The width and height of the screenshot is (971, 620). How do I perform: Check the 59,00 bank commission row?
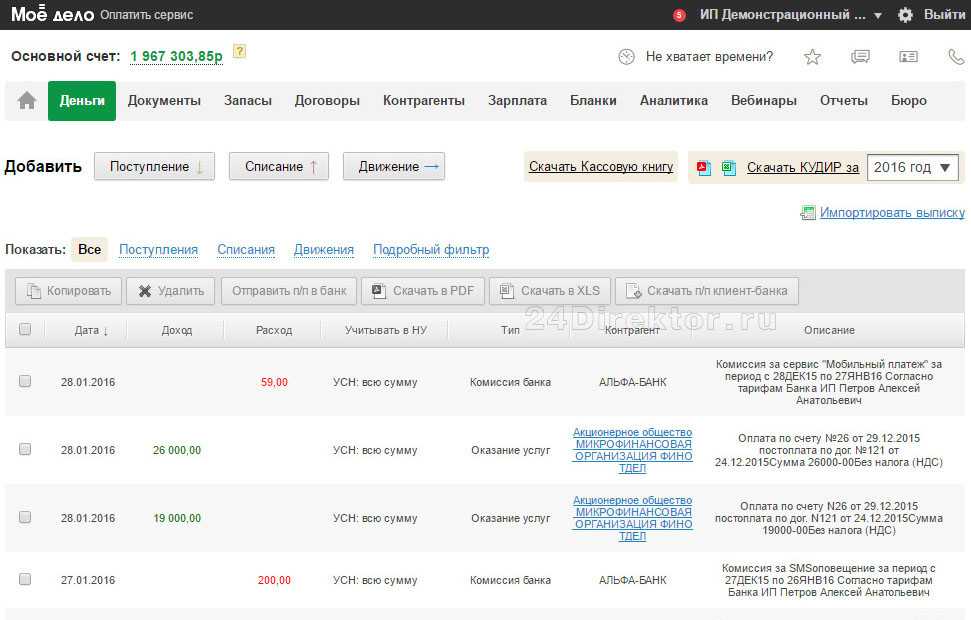click(25, 381)
